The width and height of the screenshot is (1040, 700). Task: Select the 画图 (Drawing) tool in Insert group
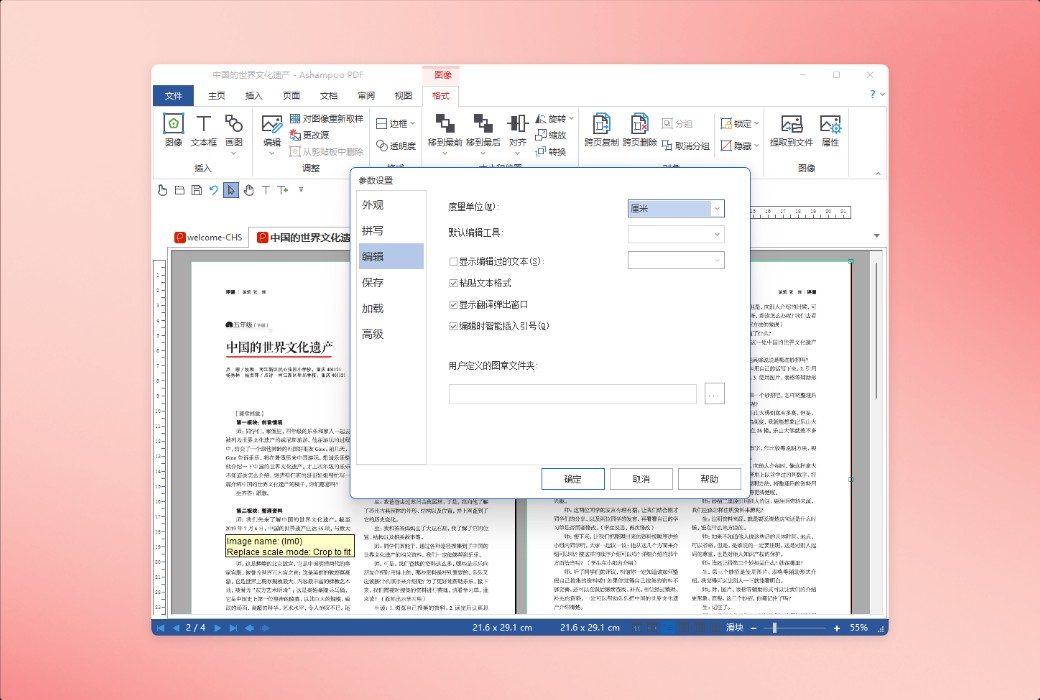(x=234, y=129)
